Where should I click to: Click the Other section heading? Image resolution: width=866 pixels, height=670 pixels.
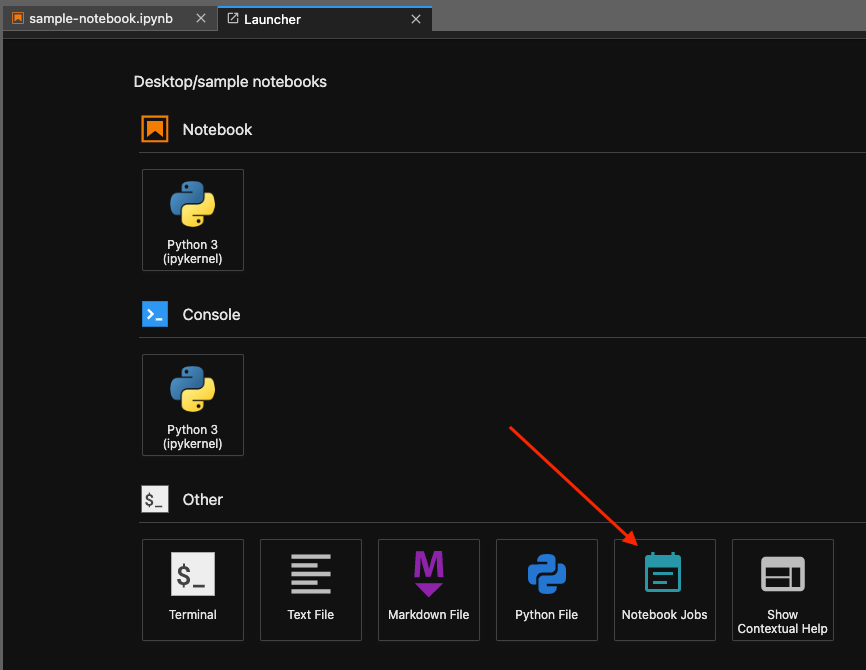(203, 499)
